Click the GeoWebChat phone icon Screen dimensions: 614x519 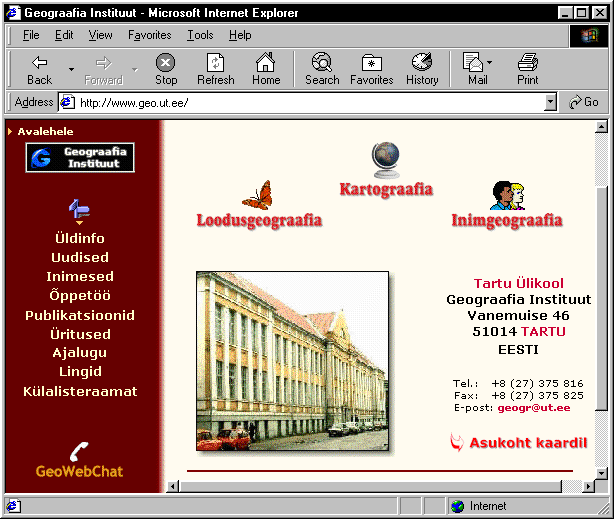[80, 451]
